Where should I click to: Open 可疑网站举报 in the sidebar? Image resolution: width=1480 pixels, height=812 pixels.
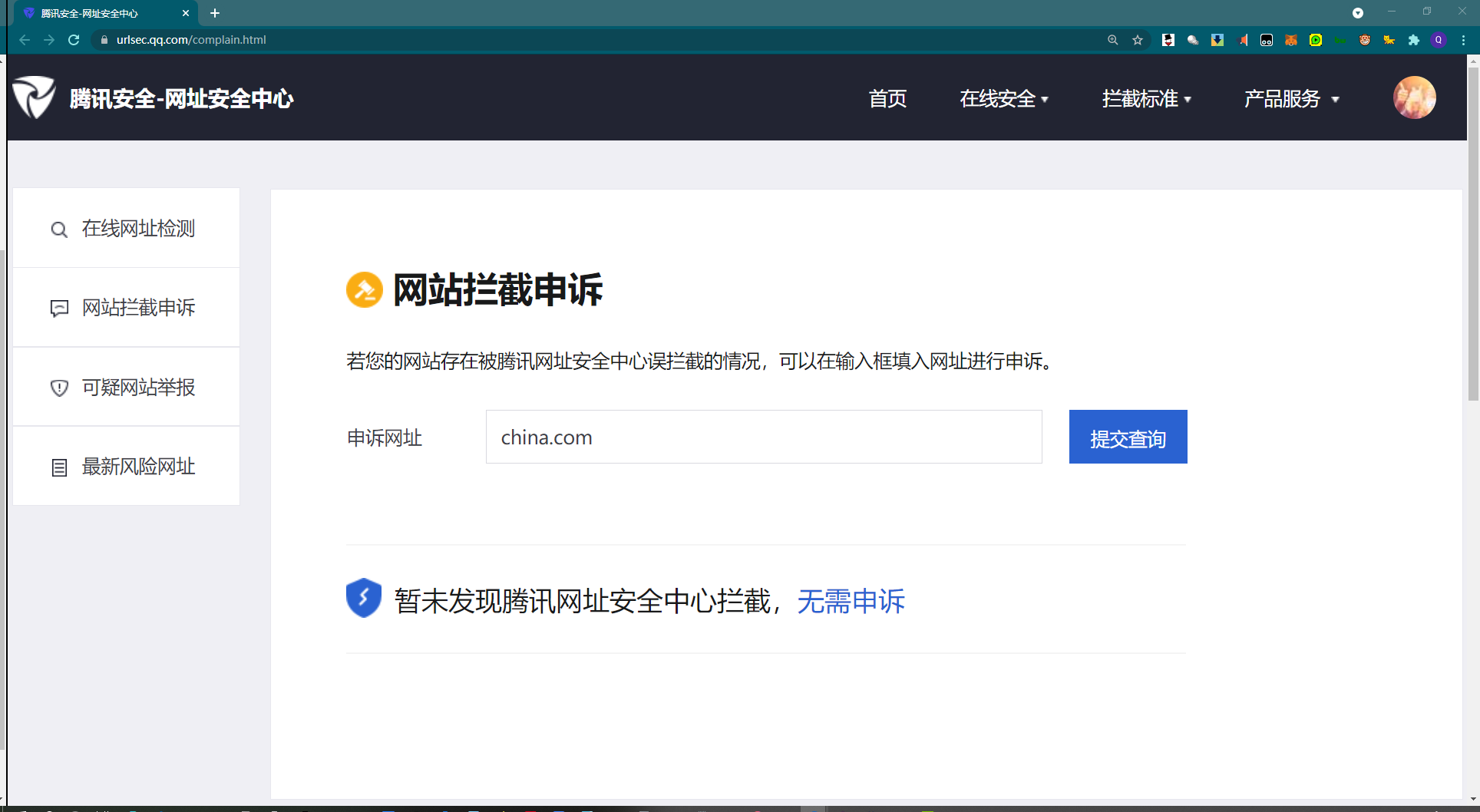pyautogui.click(x=127, y=388)
